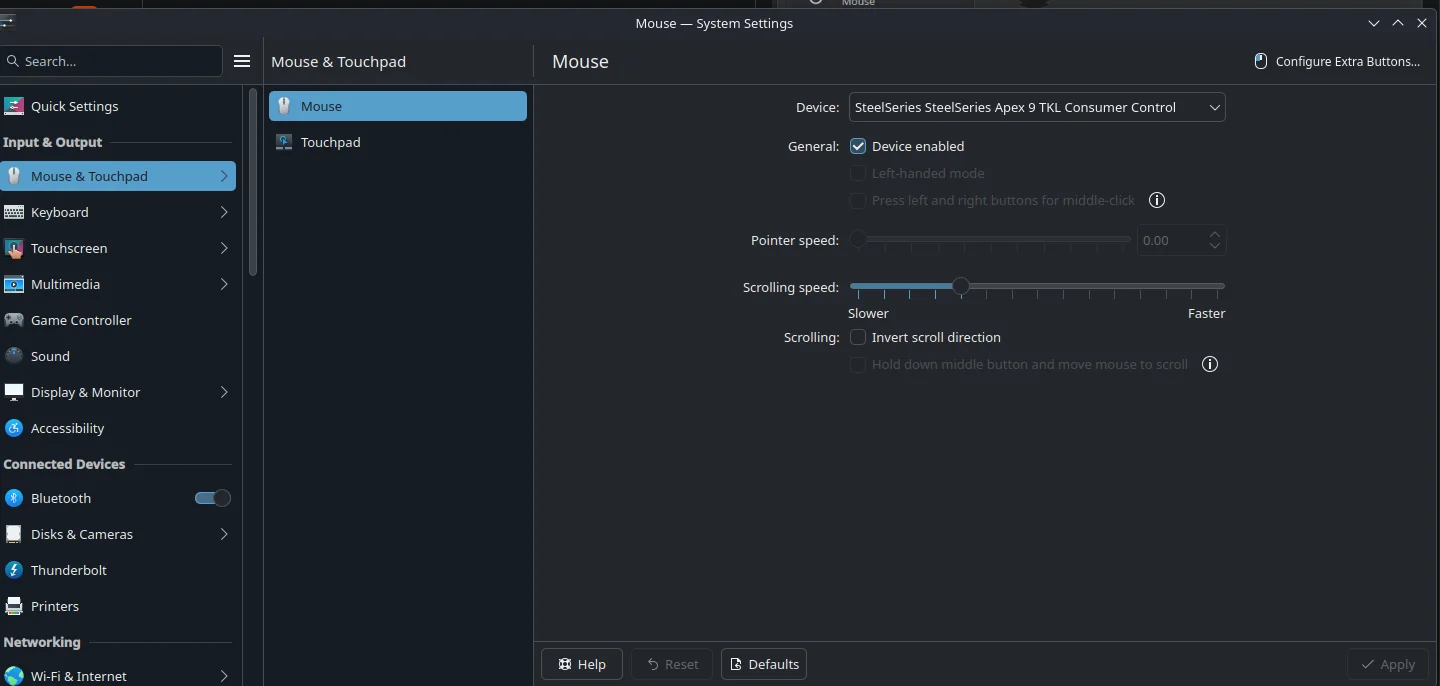
Task: Click the Reset button
Action: point(672,664)
